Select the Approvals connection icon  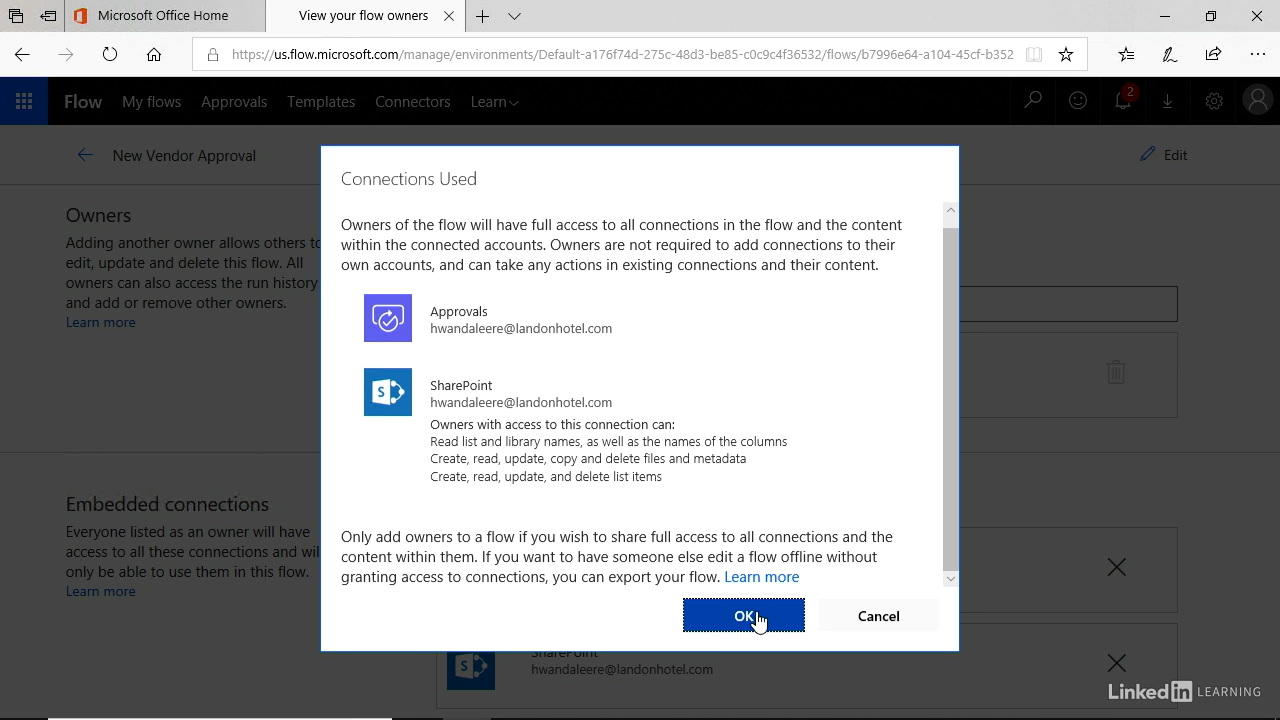(388, 318)
